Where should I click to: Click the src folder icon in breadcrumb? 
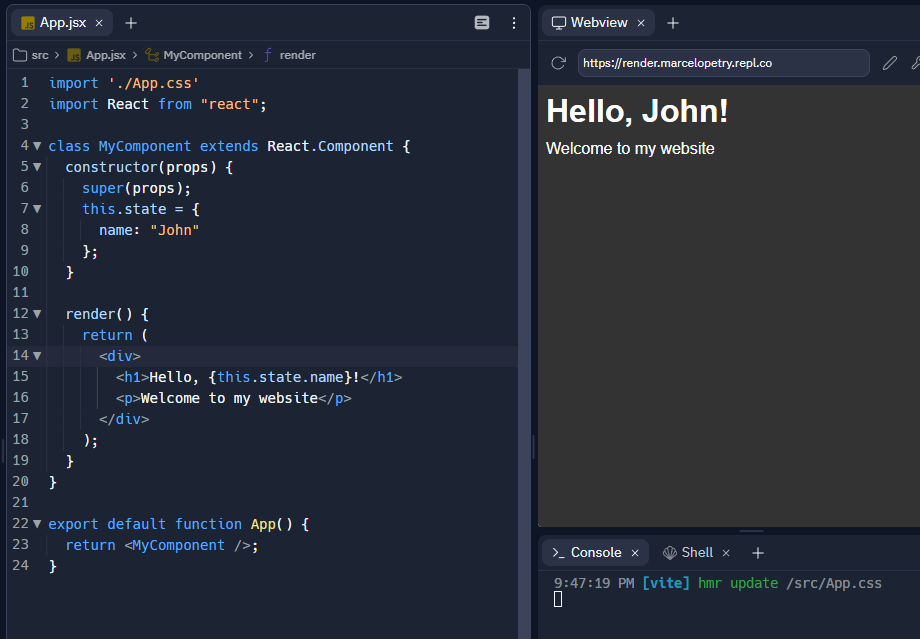[x=20, y=55]
